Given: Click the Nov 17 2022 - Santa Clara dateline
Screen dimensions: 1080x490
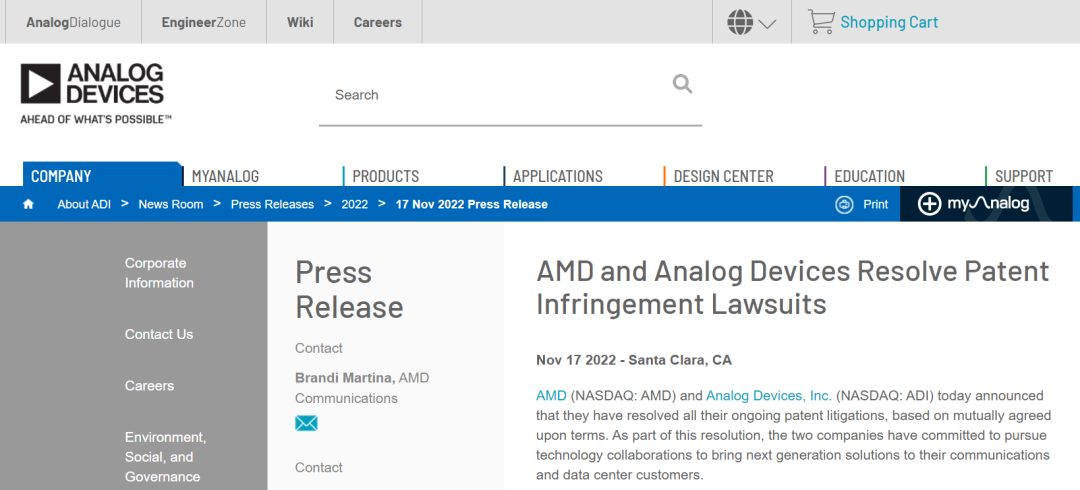Looking at the screenshot, I should coord(634,360).
